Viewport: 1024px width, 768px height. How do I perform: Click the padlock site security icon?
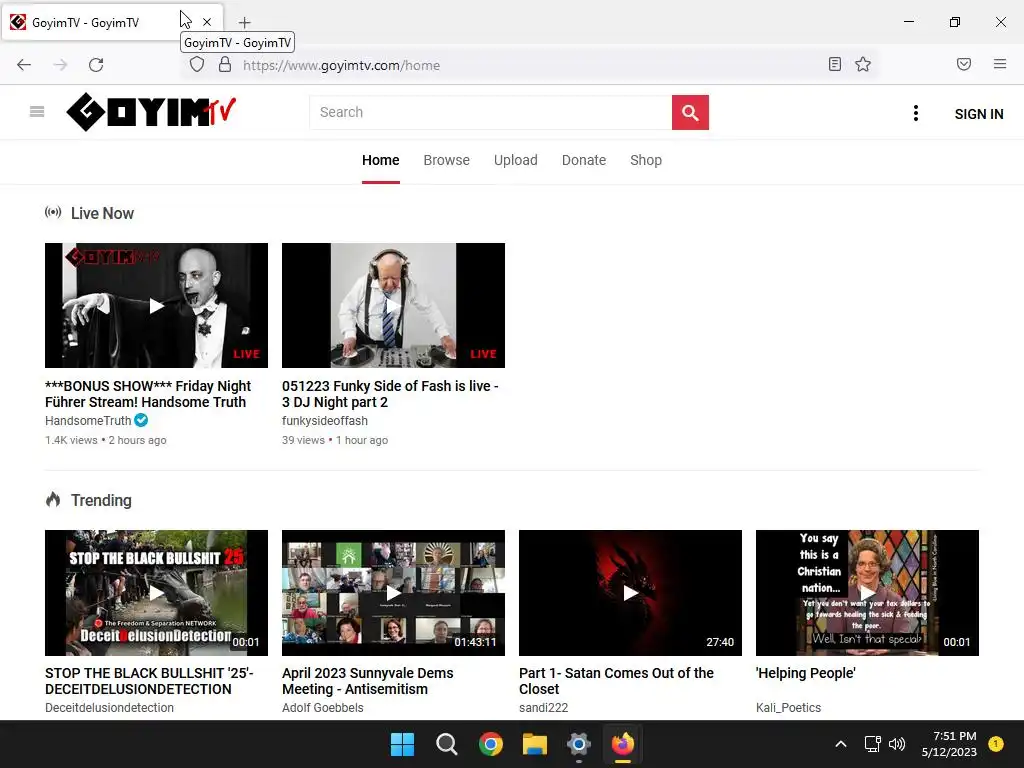tap(225, 64)
